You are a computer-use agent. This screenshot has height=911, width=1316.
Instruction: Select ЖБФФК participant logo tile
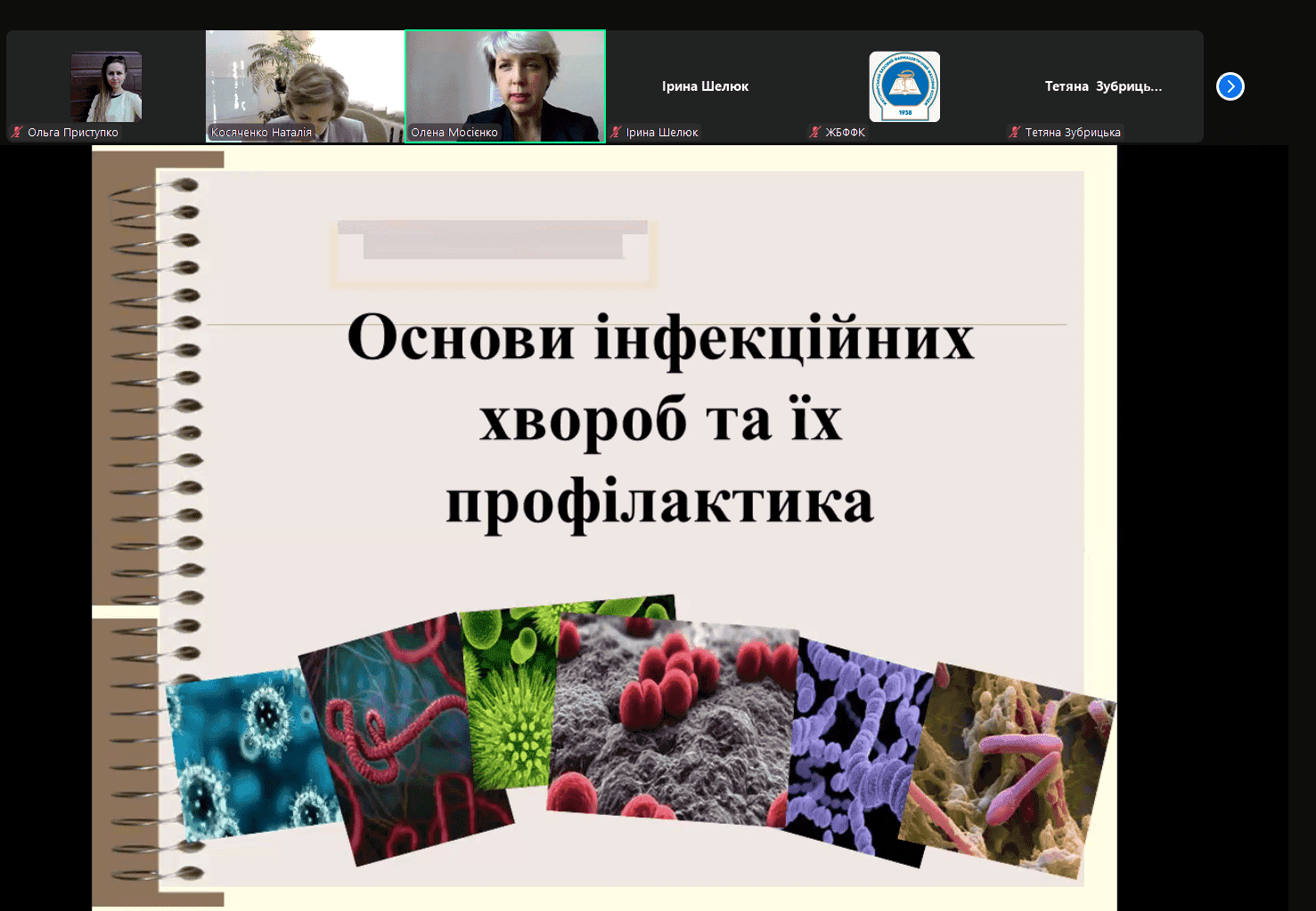point(904,86)
